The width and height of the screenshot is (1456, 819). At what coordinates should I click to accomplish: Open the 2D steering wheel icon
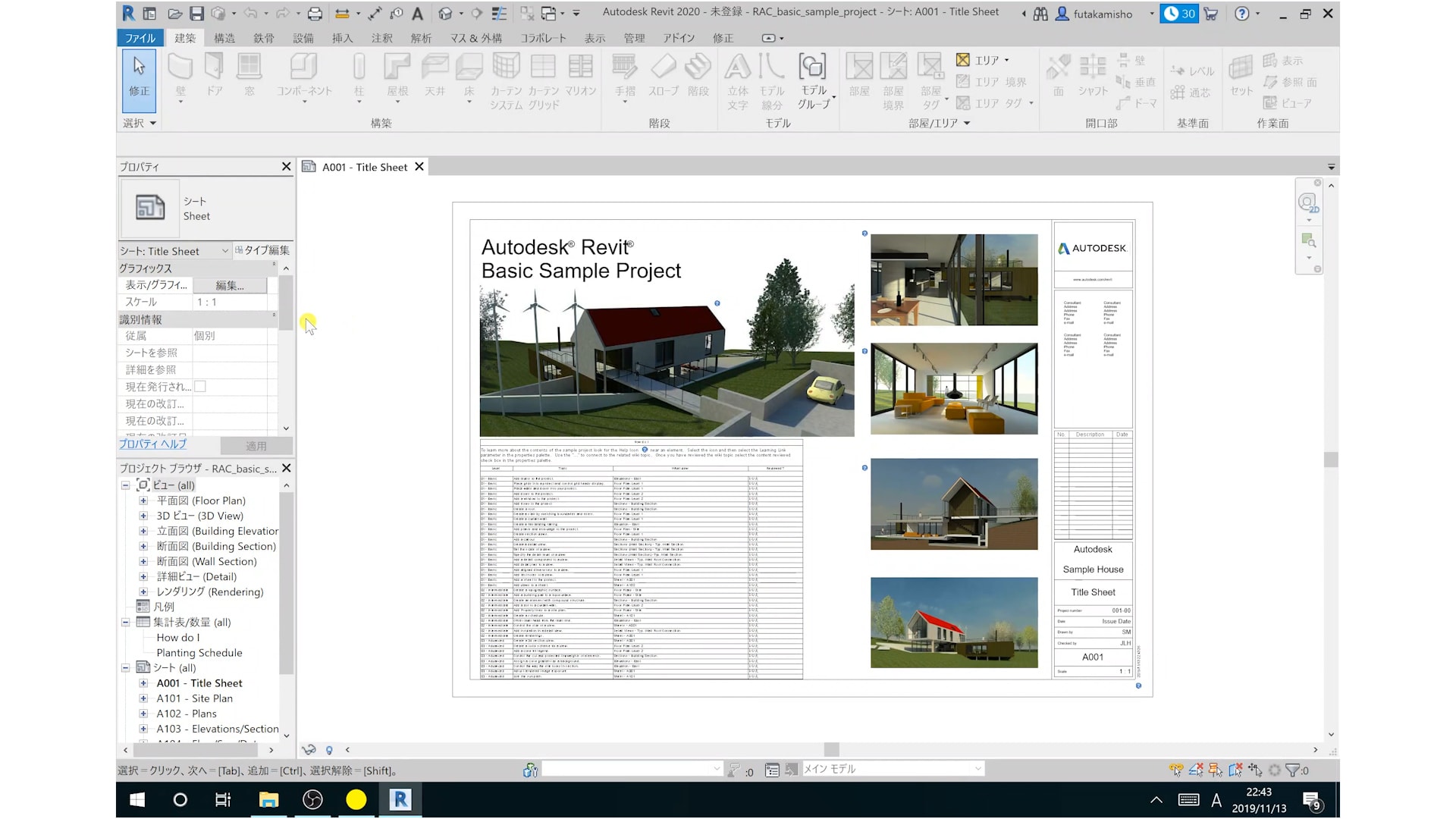pos(1308,202)
